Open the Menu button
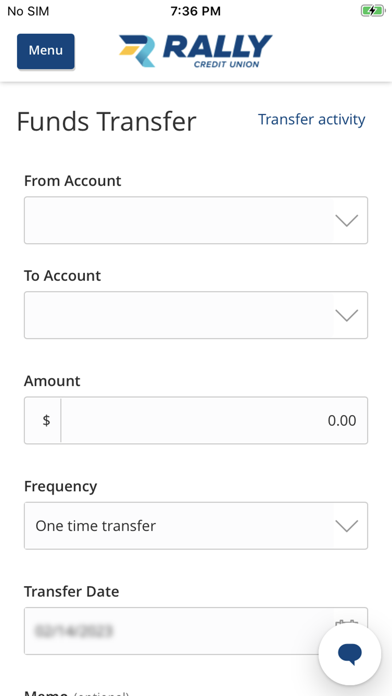This screenshot has width=392, height=696. pyautogui.click(x=46, y=51)
